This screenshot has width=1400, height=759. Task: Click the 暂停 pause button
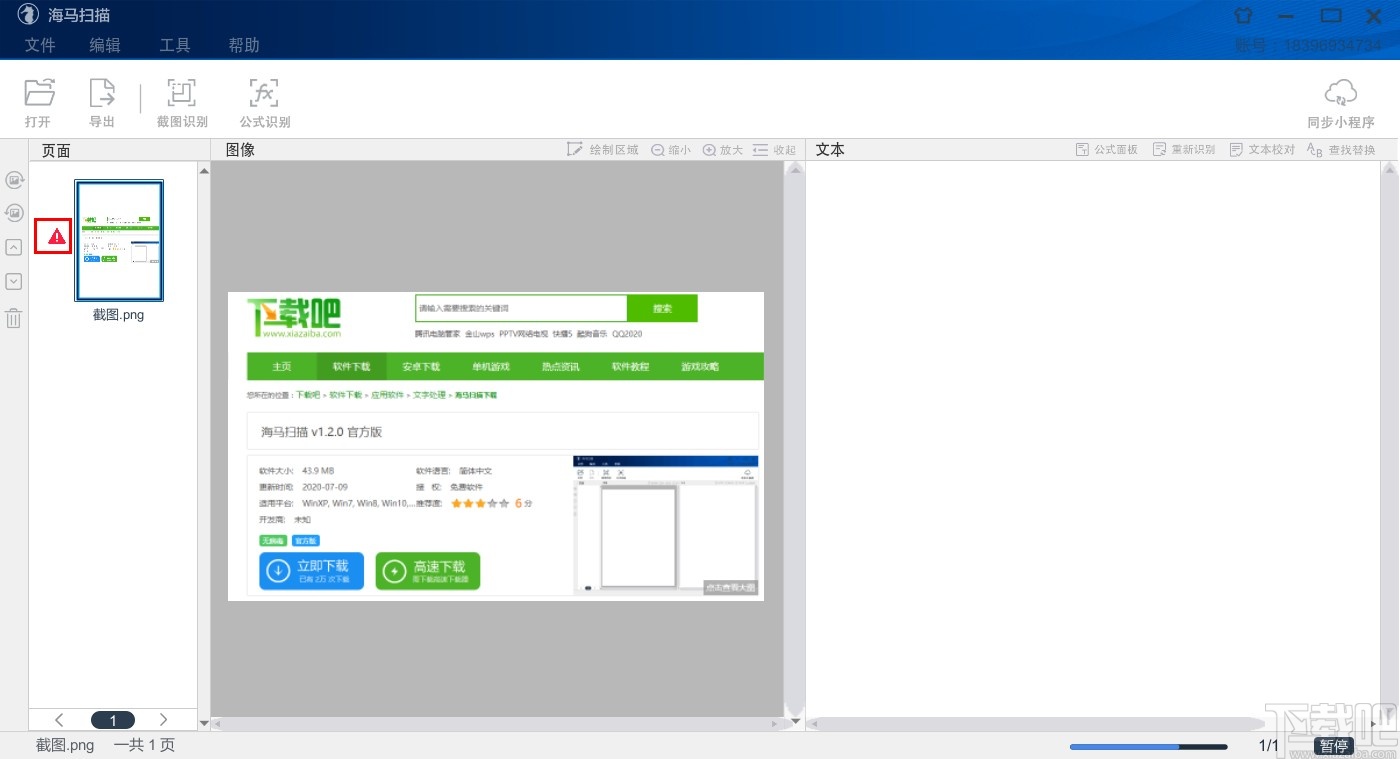pyautogui.click(x=1334, y=746)
